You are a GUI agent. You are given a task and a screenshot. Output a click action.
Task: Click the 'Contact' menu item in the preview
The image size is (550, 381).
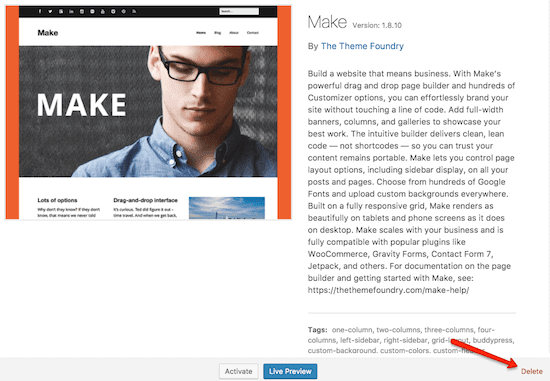253,33
